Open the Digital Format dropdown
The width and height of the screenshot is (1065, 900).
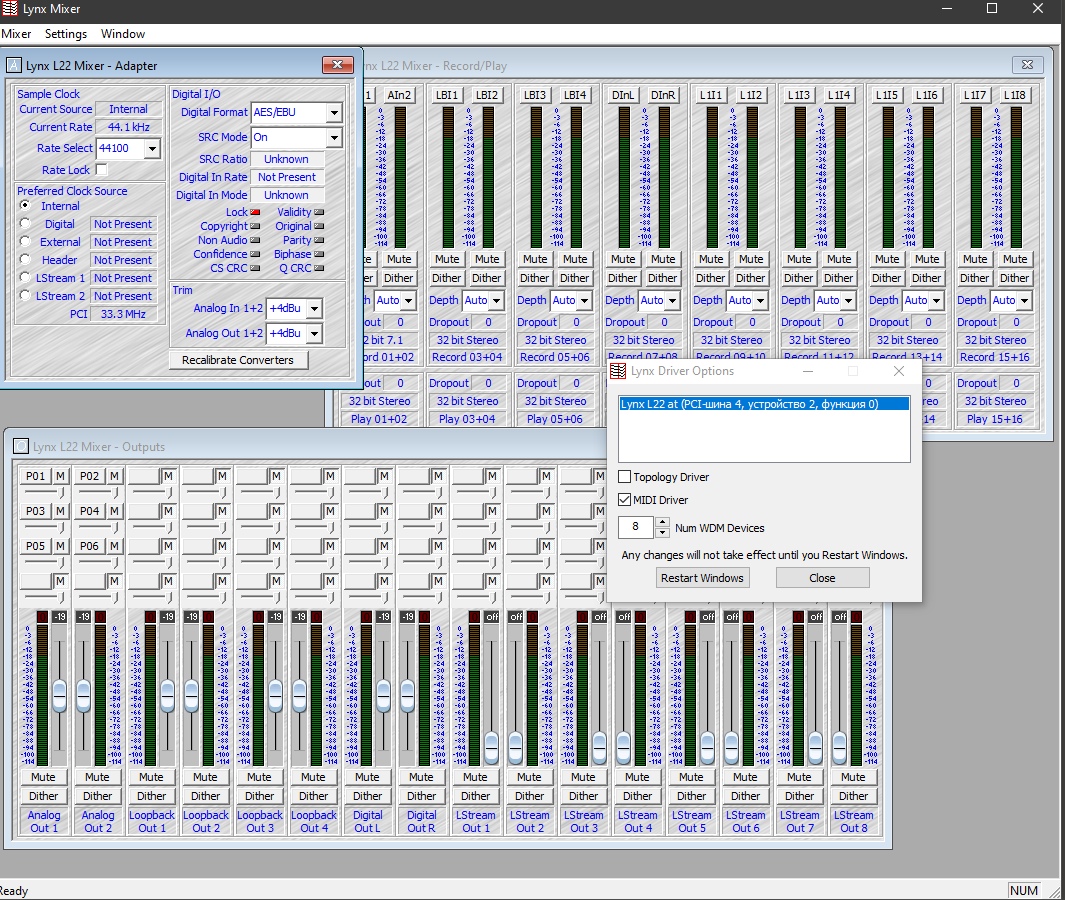(x=334, y=113)
